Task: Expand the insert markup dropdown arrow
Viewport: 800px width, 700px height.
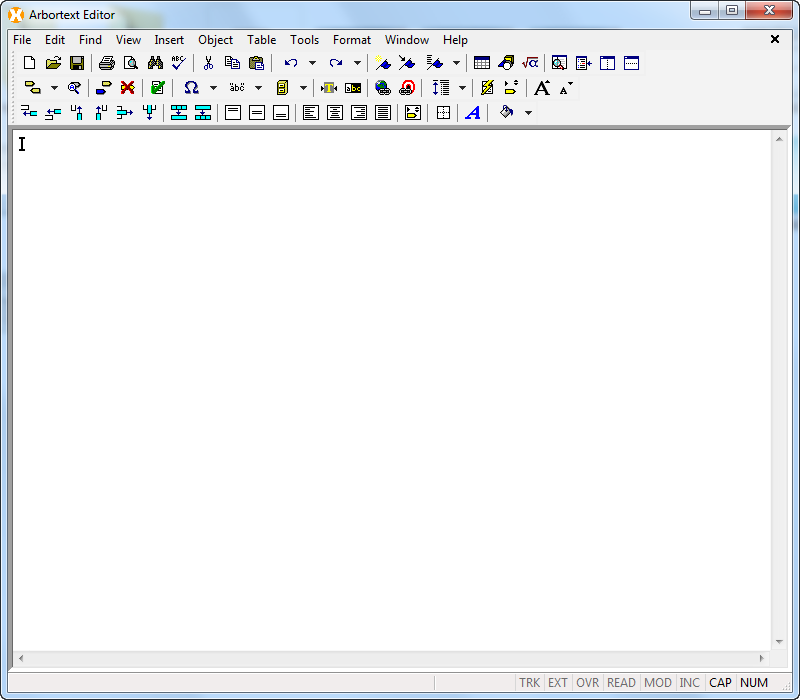Action: (x=54, y=88)
